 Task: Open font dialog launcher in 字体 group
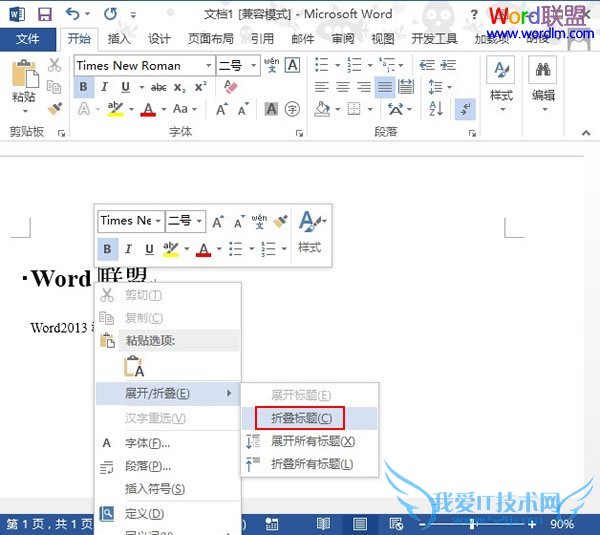[299, 133]
